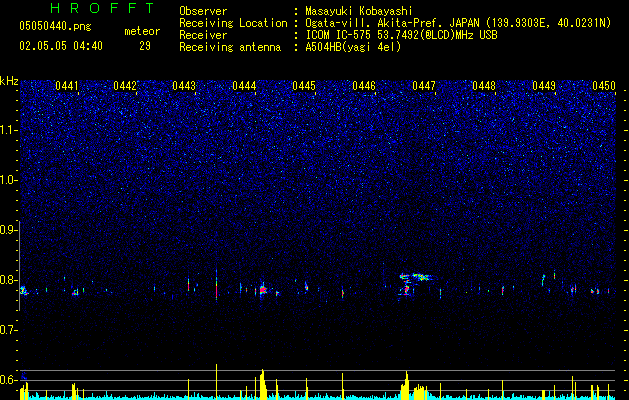Click the tallest yellow power spike
The height and width of the screenshot is (400, 629).
216,381
